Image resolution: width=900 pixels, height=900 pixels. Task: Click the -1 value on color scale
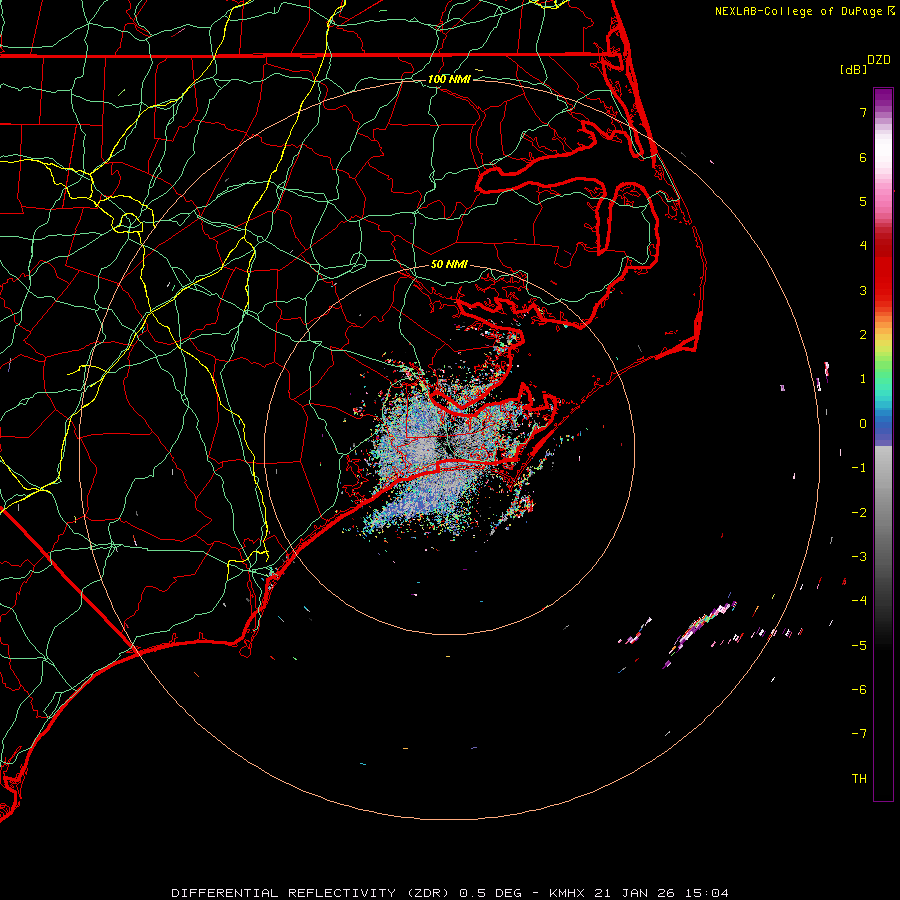coord(859,468)
